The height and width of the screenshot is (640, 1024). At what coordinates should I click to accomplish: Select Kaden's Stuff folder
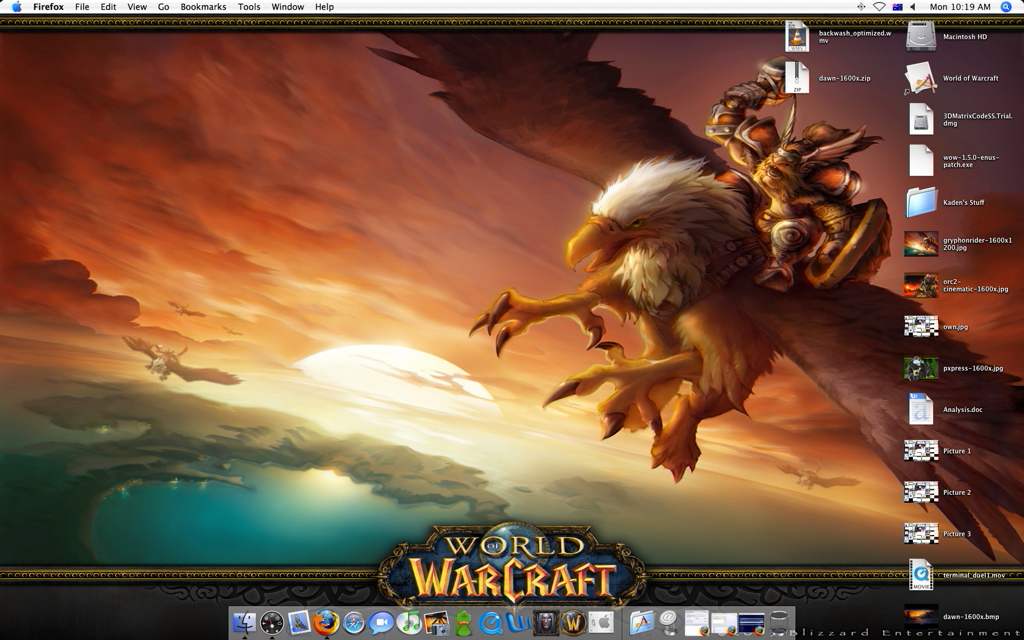point(921,202)
